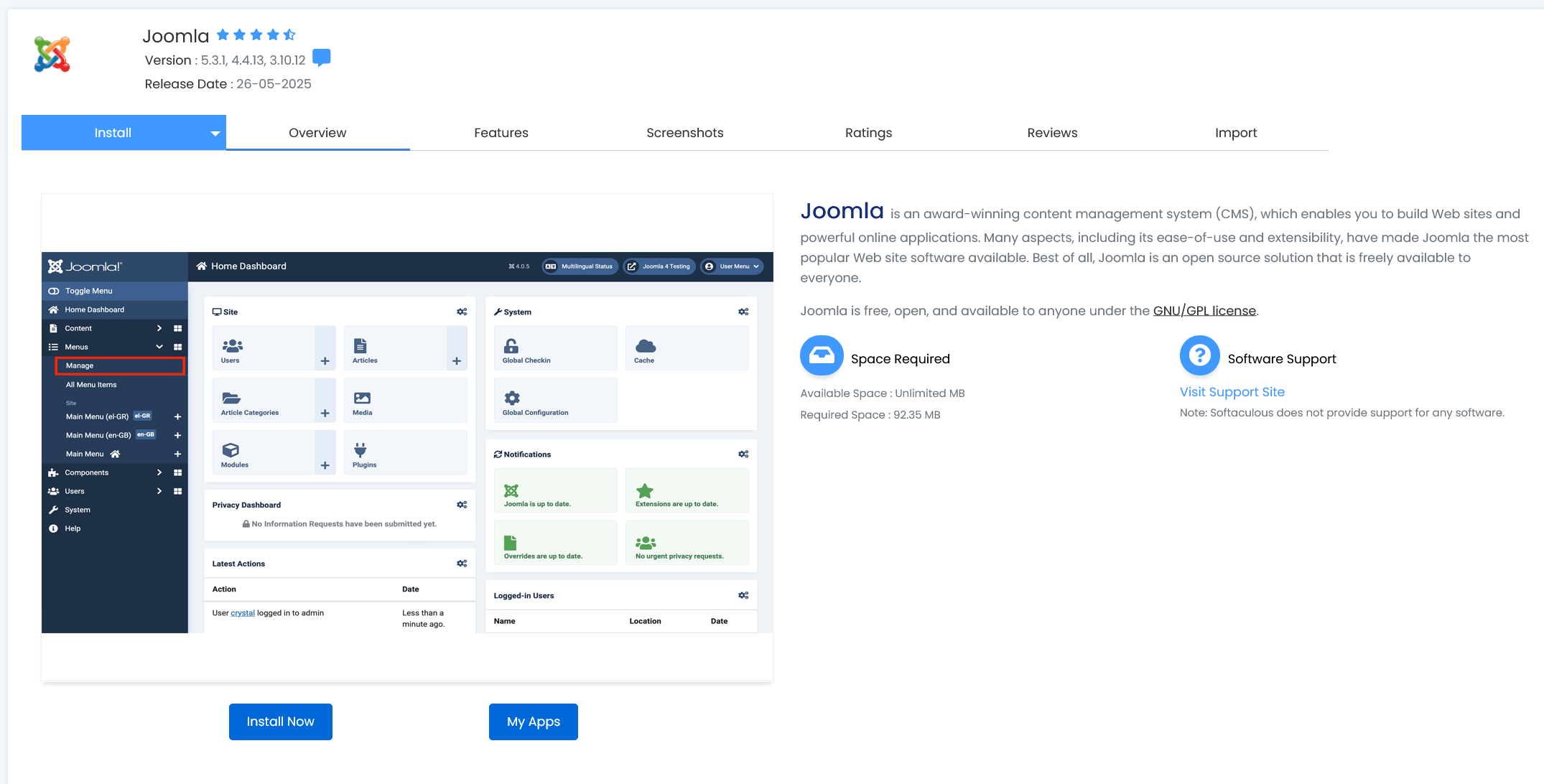Viewport: 1544px width, 784px height.
Task: Click the star rating next to Joomla
Action: click(256, 34)
